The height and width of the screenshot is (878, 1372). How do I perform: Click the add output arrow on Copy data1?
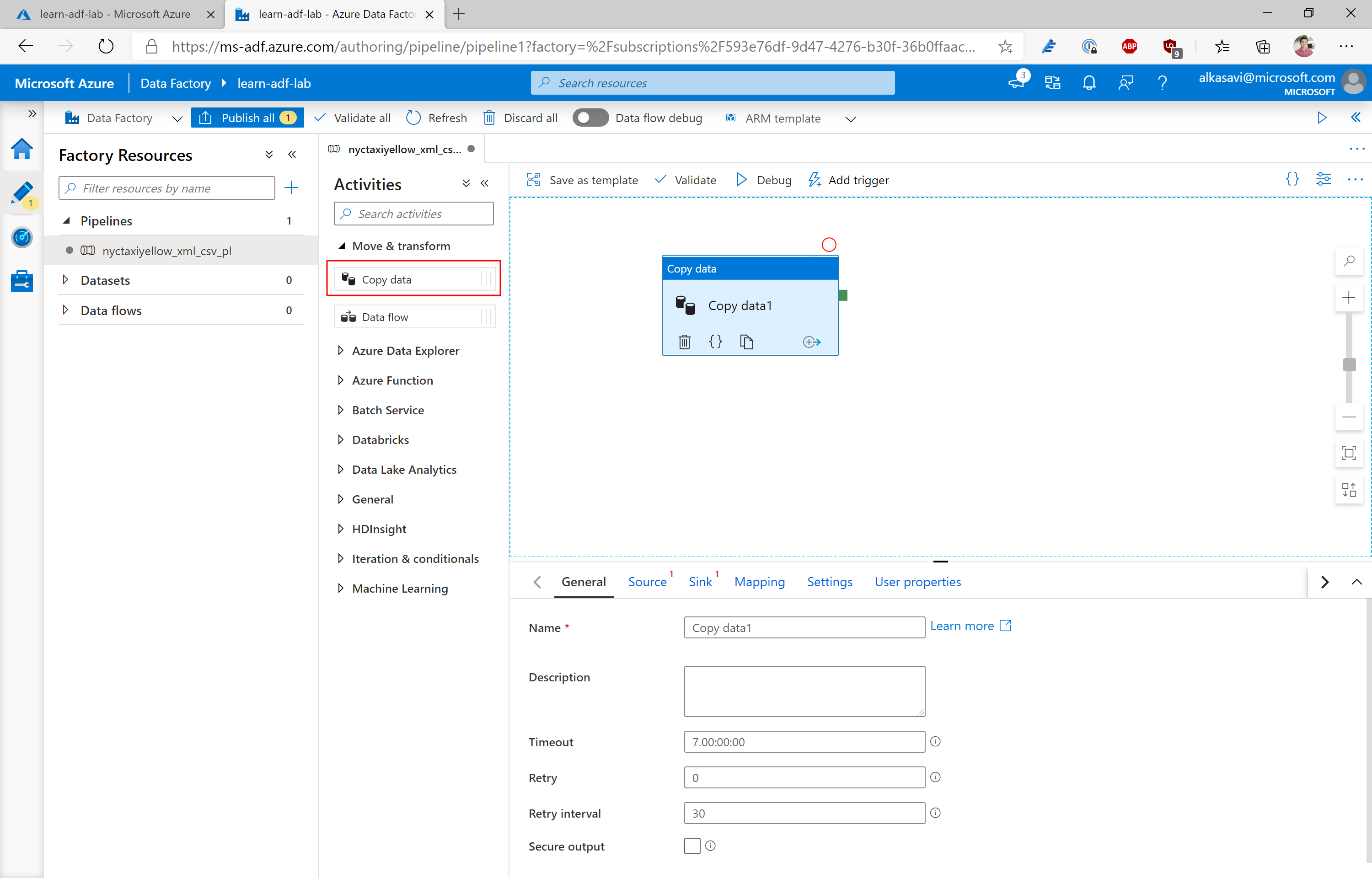pyautogui.click(x=811, y=342)
